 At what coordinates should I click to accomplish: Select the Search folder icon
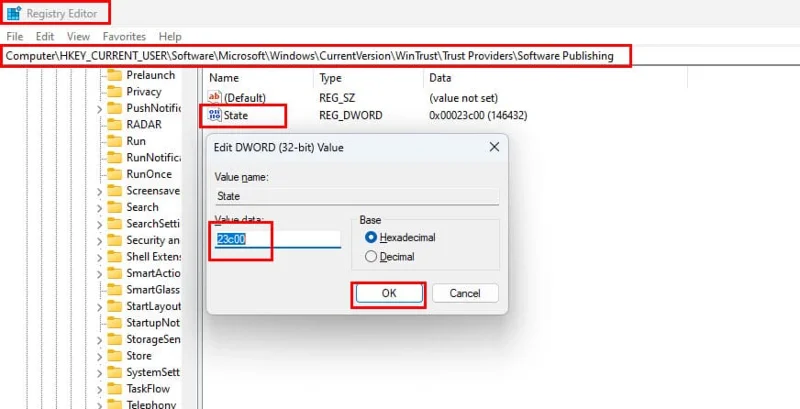[115, 207]
